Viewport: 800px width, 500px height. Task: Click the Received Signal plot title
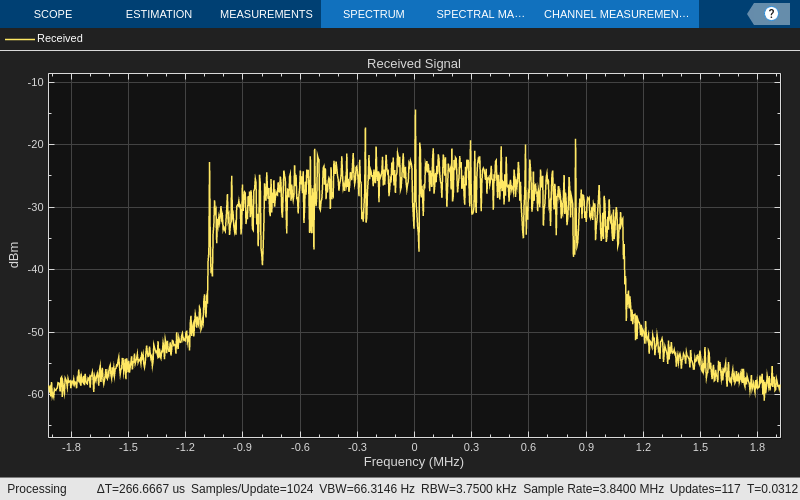pos(413,63)
